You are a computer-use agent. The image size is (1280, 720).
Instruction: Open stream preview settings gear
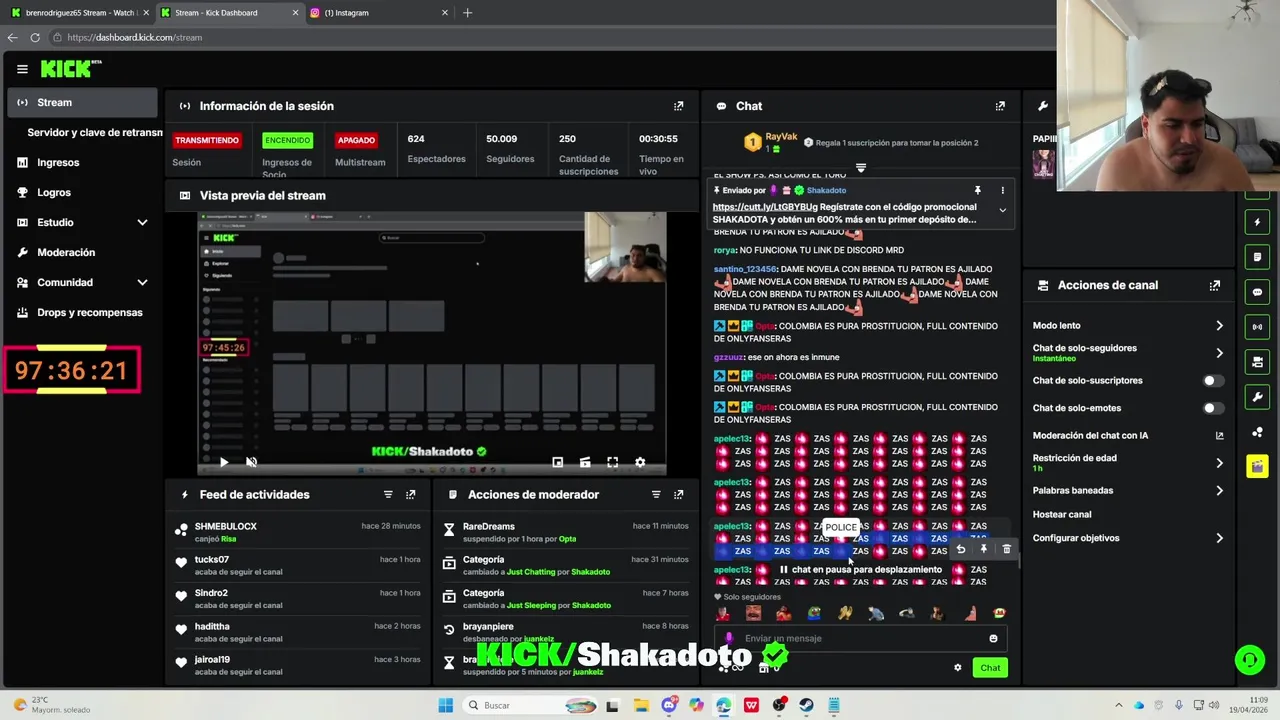point(640,462)
